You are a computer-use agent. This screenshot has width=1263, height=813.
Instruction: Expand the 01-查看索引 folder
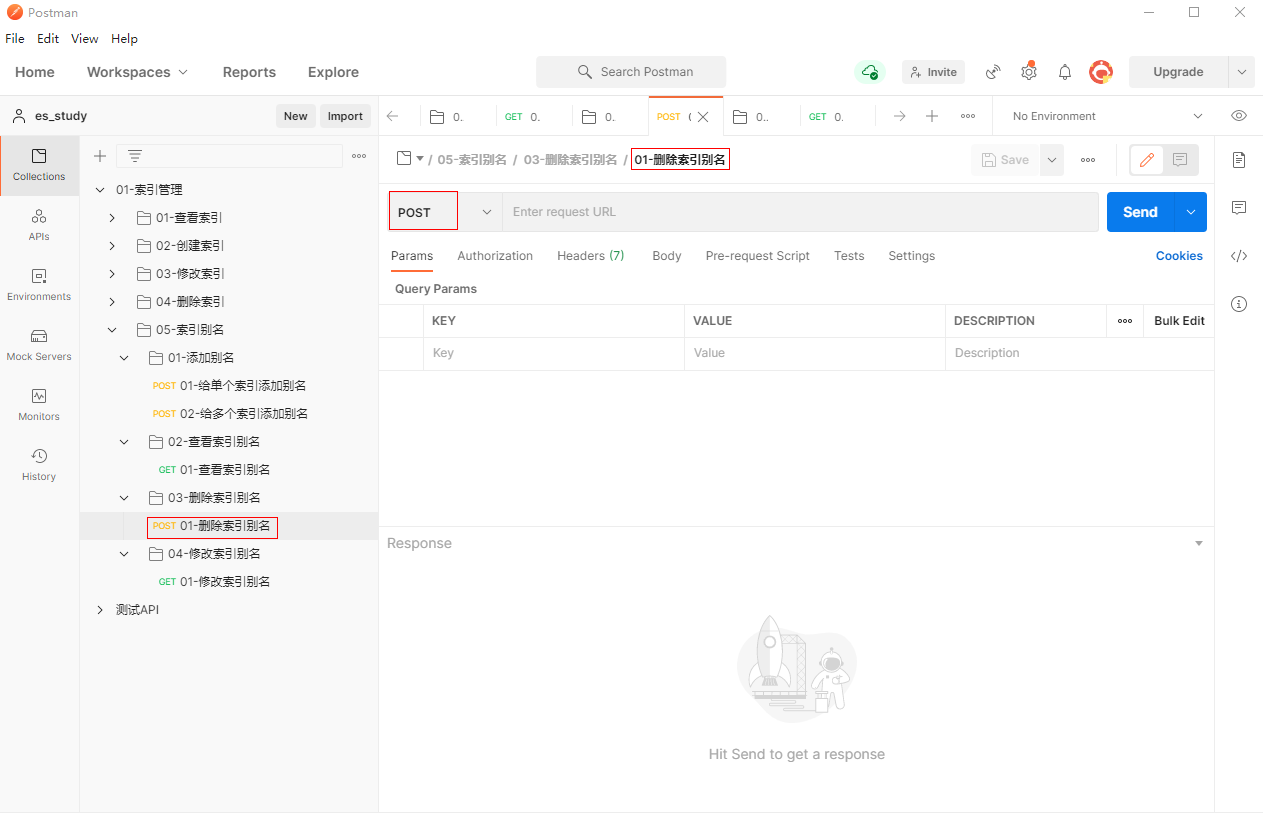[112, 218]
